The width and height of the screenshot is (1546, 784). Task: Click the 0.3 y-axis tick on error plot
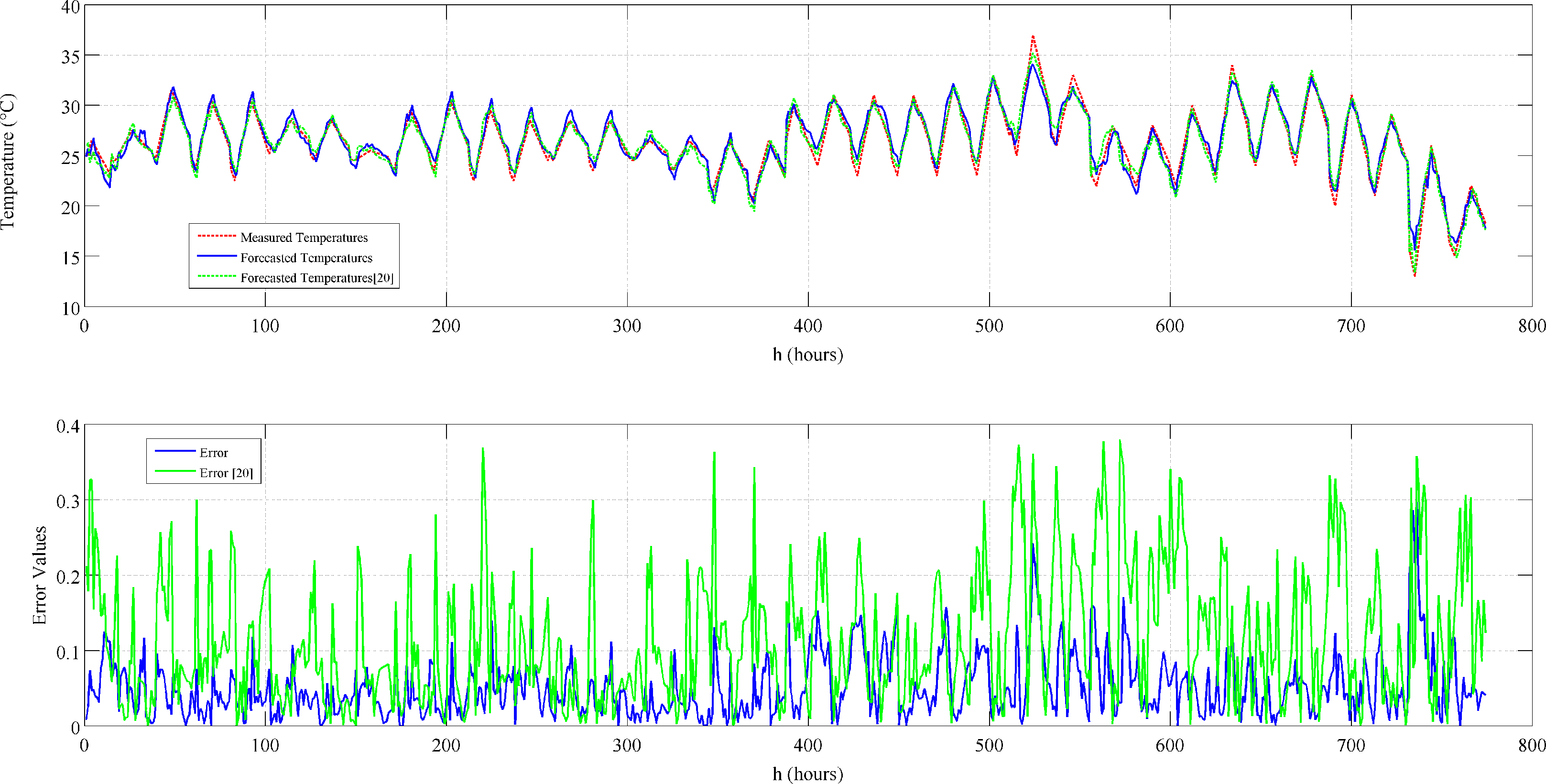(68, 501)
